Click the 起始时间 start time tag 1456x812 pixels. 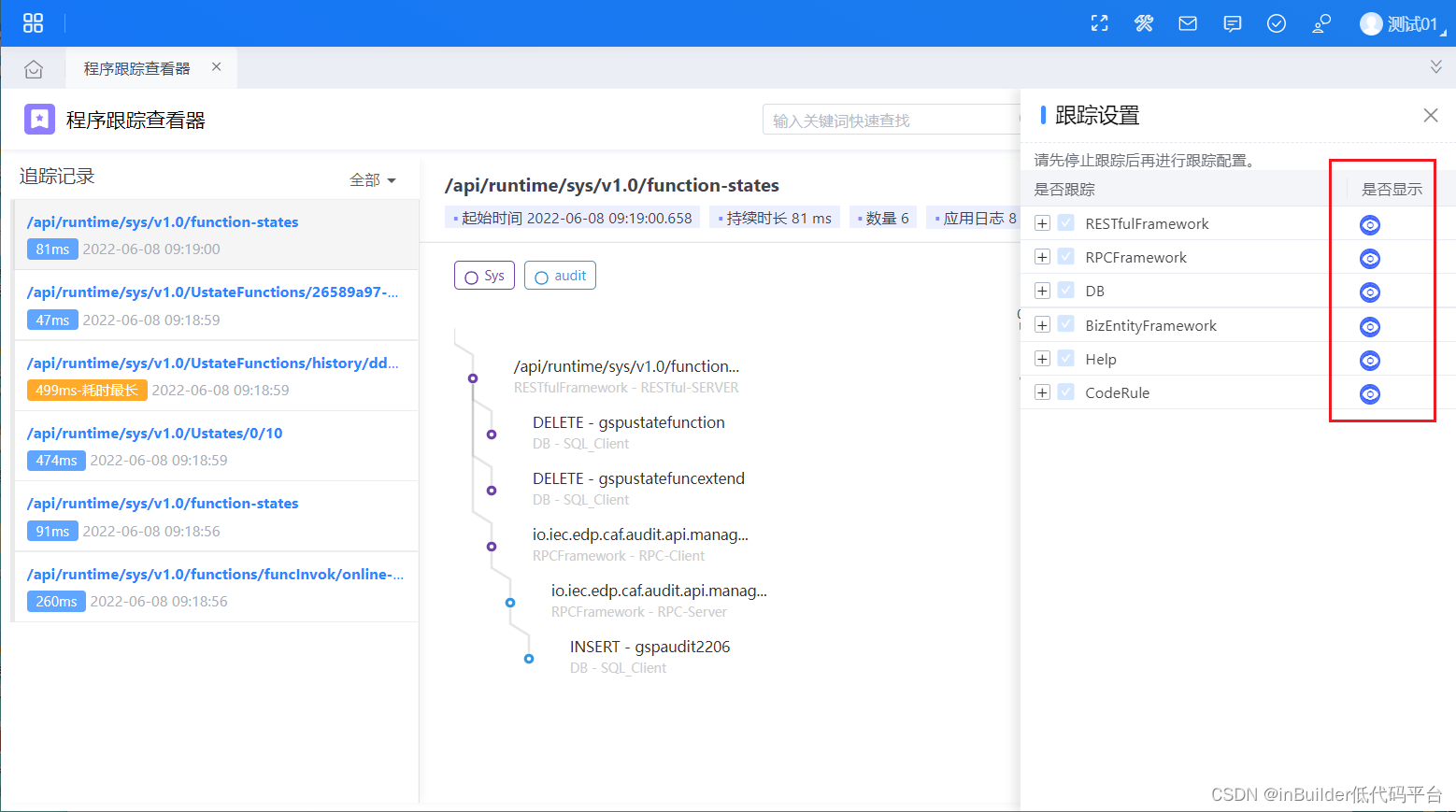coord(573,218)
